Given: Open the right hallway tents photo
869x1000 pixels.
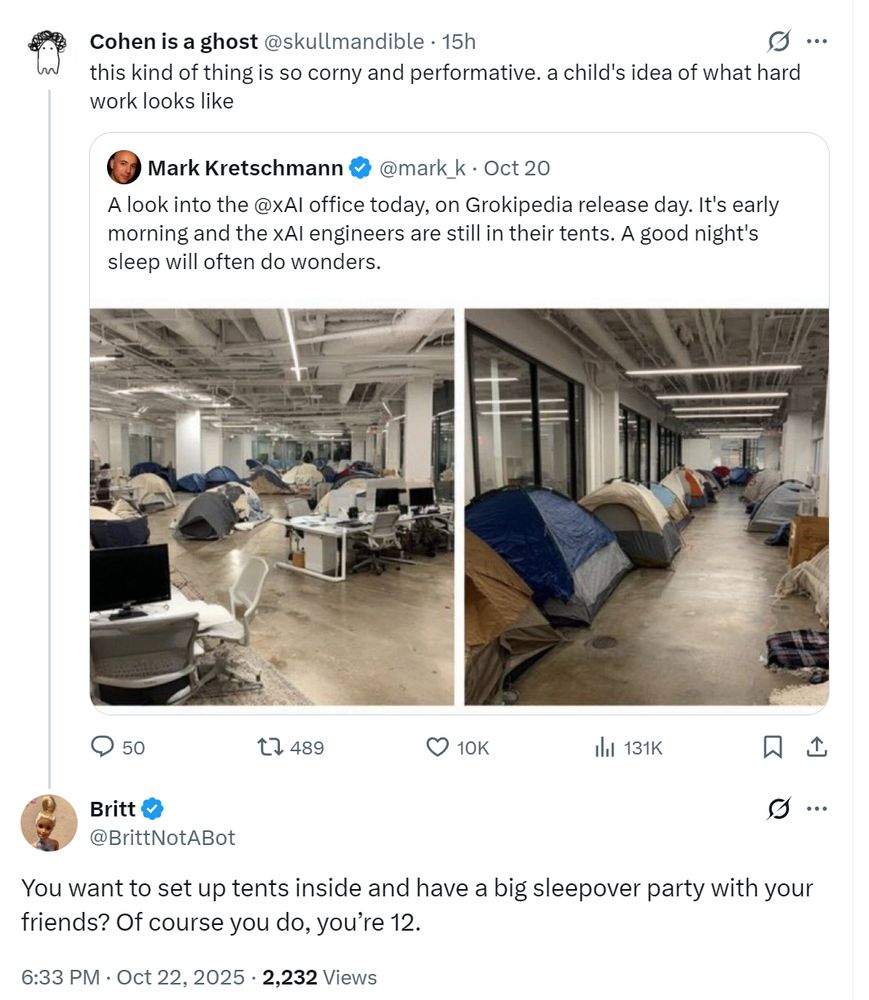Looking at the screenshot, I should pyautogui.click(x=647, y=507).
